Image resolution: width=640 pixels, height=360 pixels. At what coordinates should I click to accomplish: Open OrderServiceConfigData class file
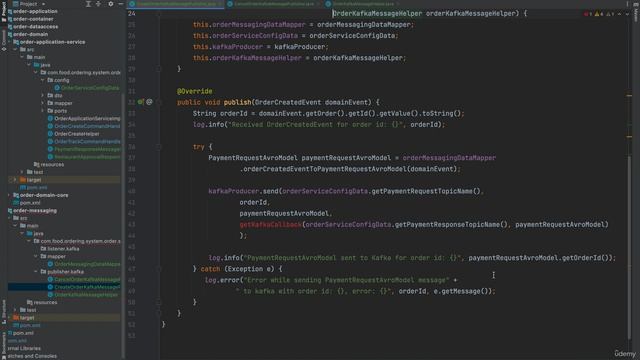click(x=87, y=88)
